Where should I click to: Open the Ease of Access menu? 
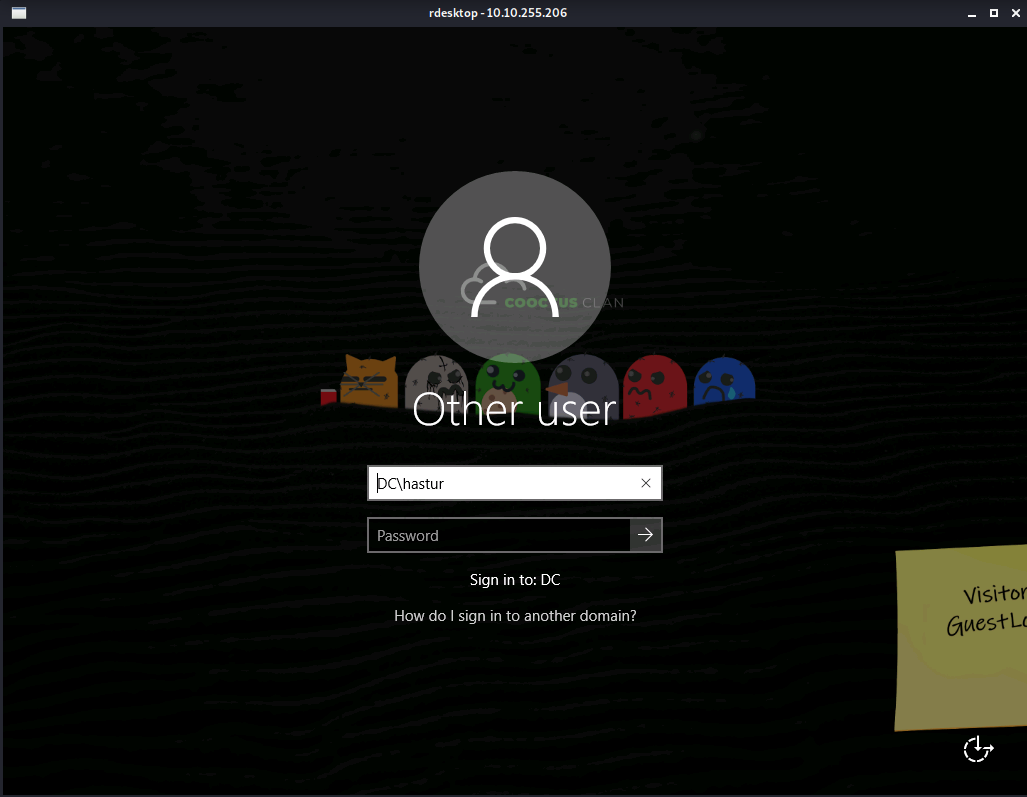pos(977,749)
